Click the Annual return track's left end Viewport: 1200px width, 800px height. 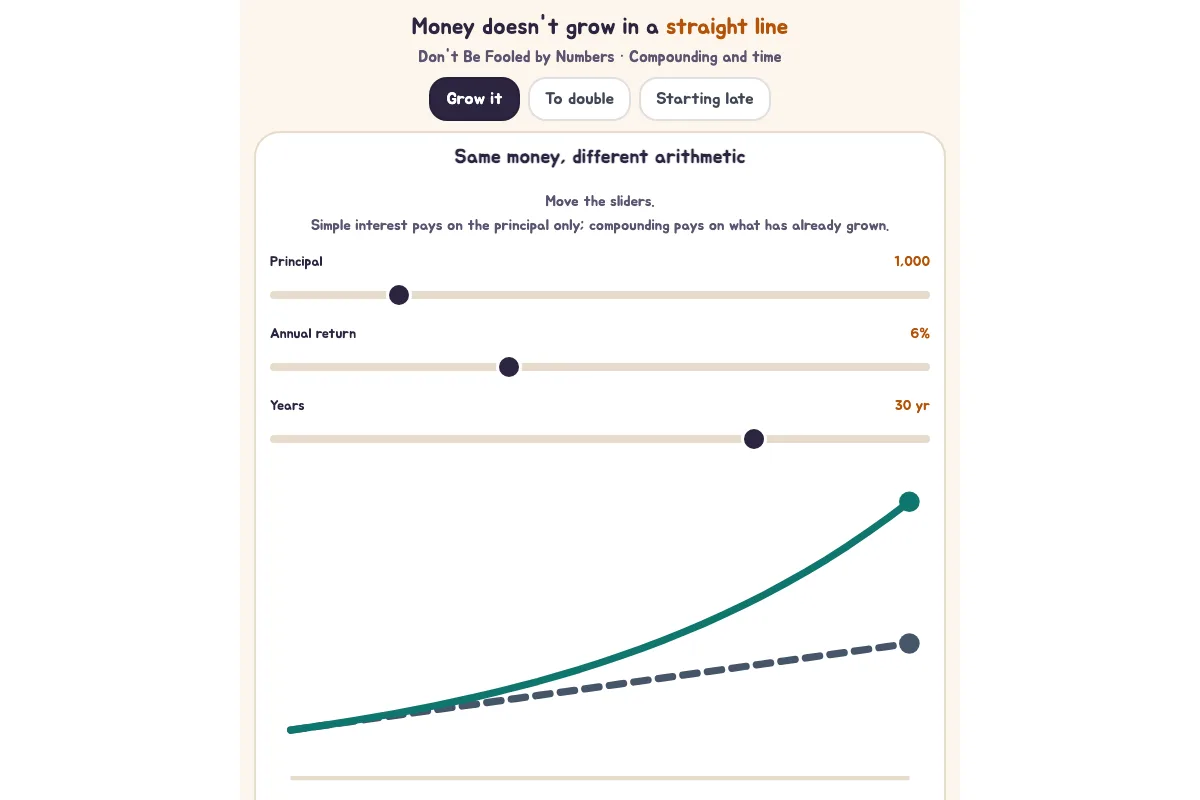click(274, 367)
